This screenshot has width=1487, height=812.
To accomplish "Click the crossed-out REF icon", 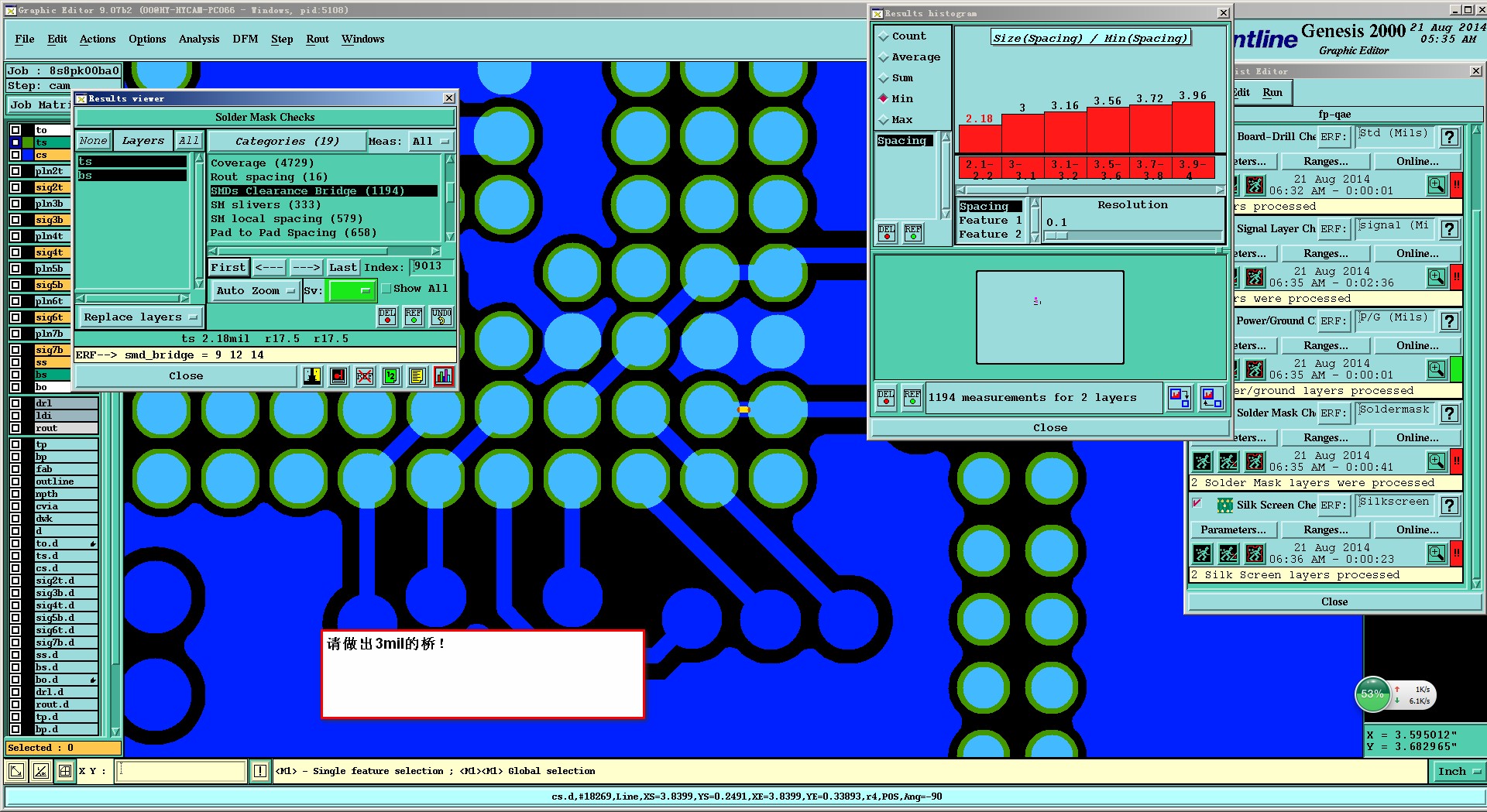I will pyautogui.click(x=365, y=376).
